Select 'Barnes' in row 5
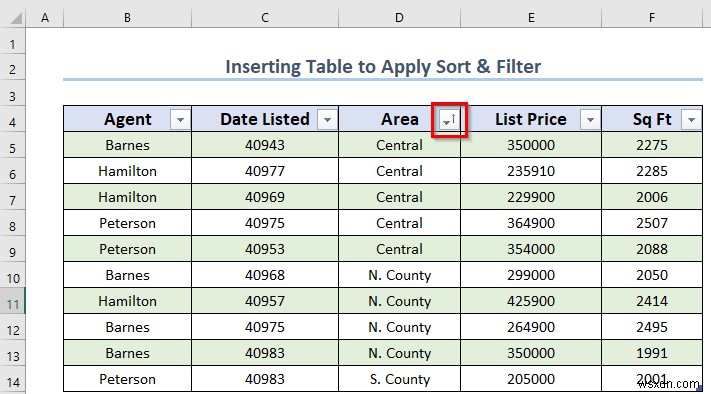The image size is (711, 394). 127,145
